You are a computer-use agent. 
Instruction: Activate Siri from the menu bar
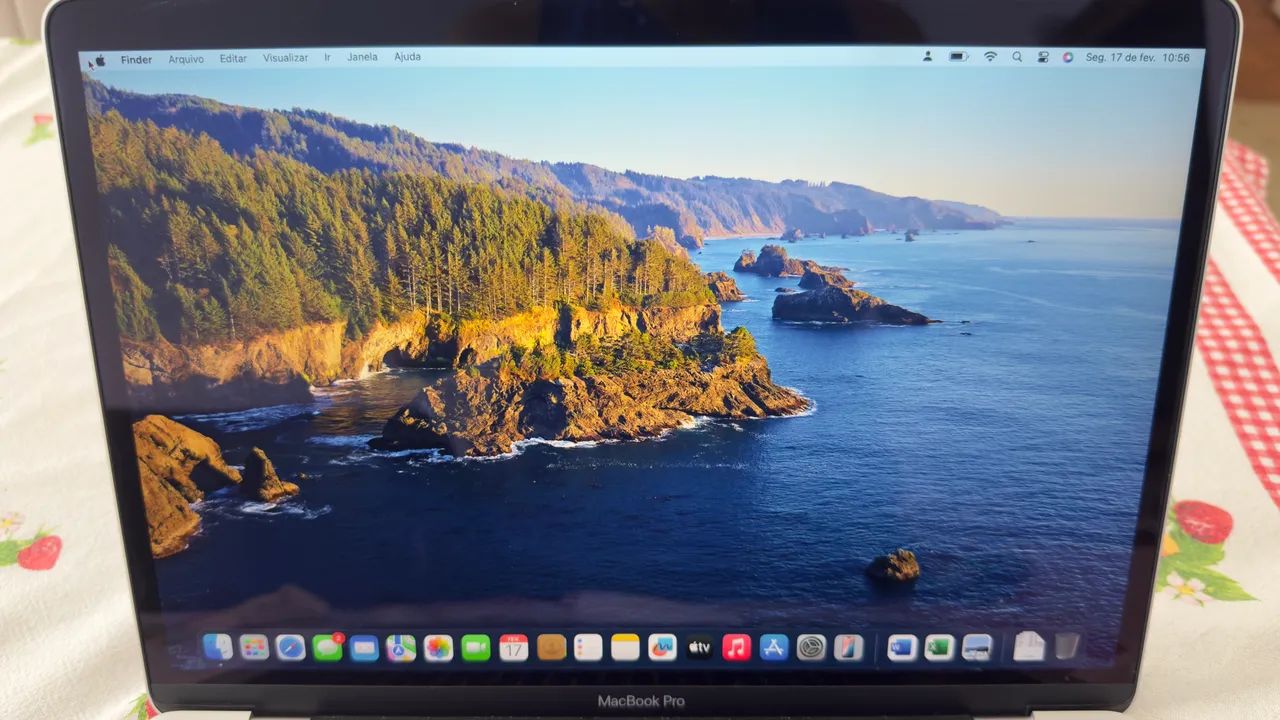[x=1068, y=58]
